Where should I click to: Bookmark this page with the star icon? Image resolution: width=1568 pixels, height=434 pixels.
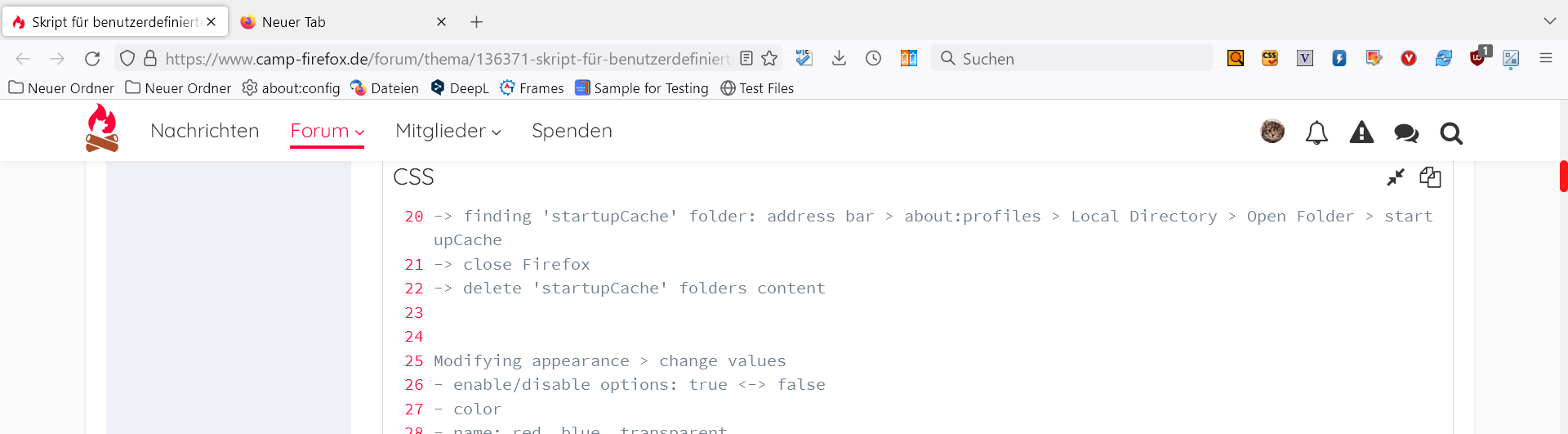[x=769, y=58]
